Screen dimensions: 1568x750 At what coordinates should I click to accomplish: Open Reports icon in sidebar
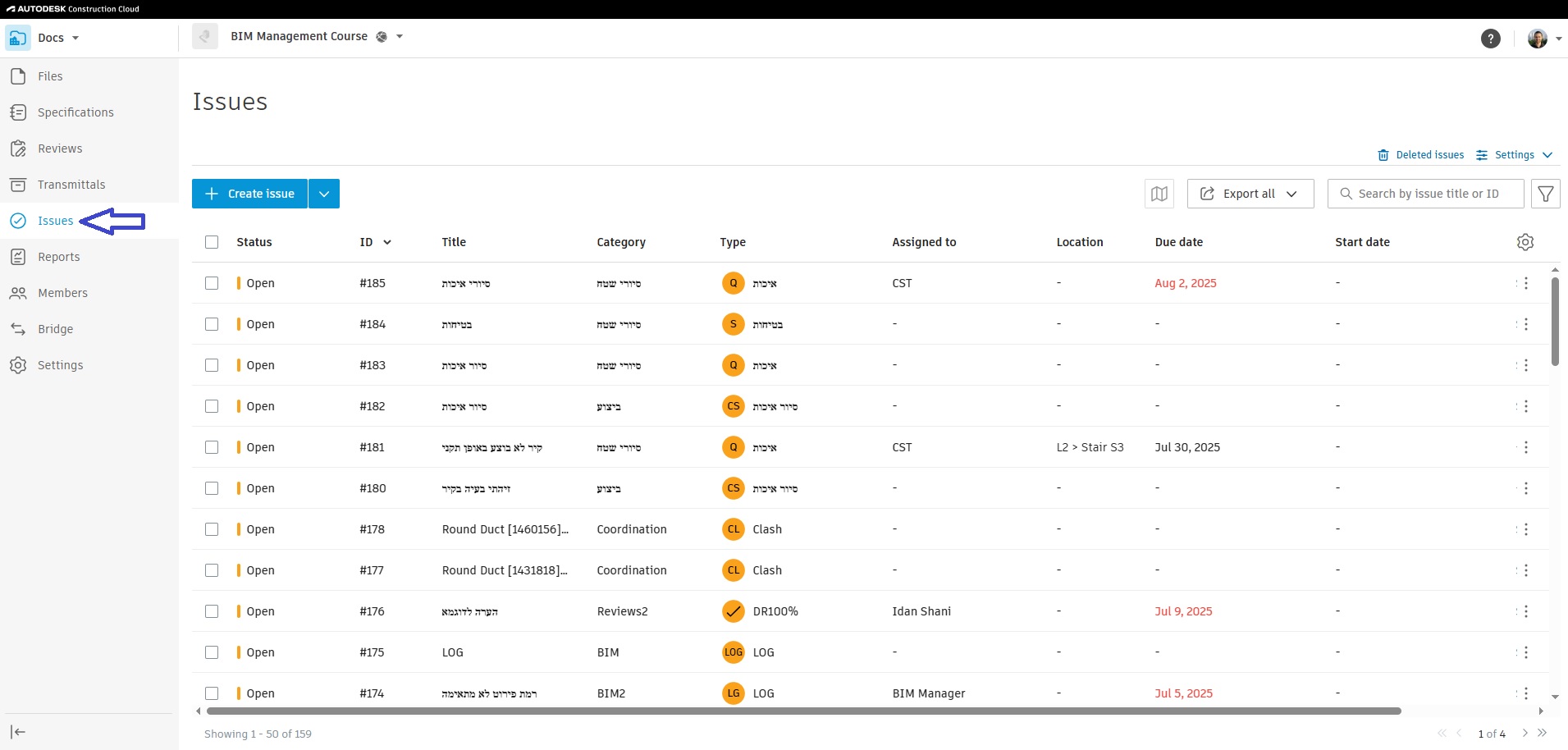pyautogui.click(x=18, y=257)
